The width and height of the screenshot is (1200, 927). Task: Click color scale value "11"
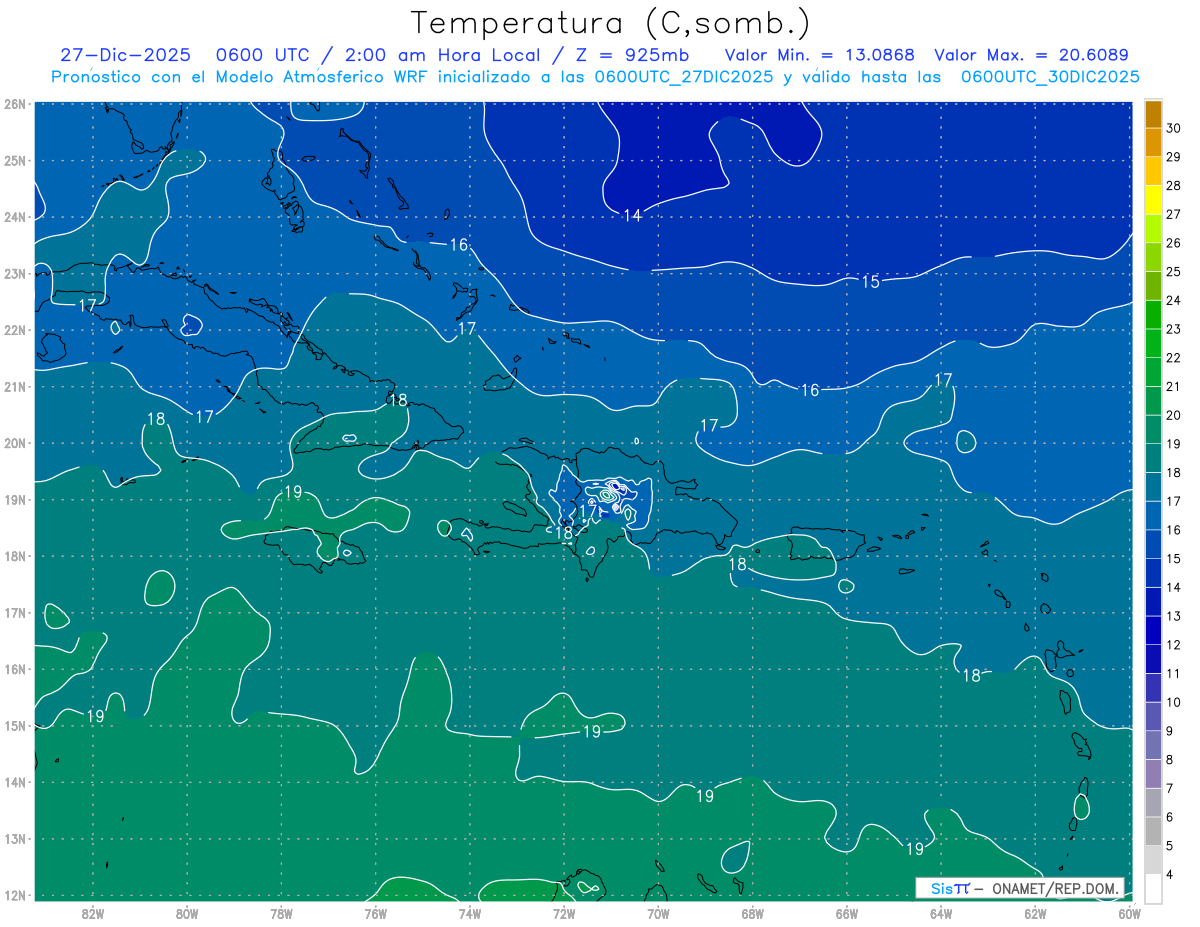pos(1173,674)
